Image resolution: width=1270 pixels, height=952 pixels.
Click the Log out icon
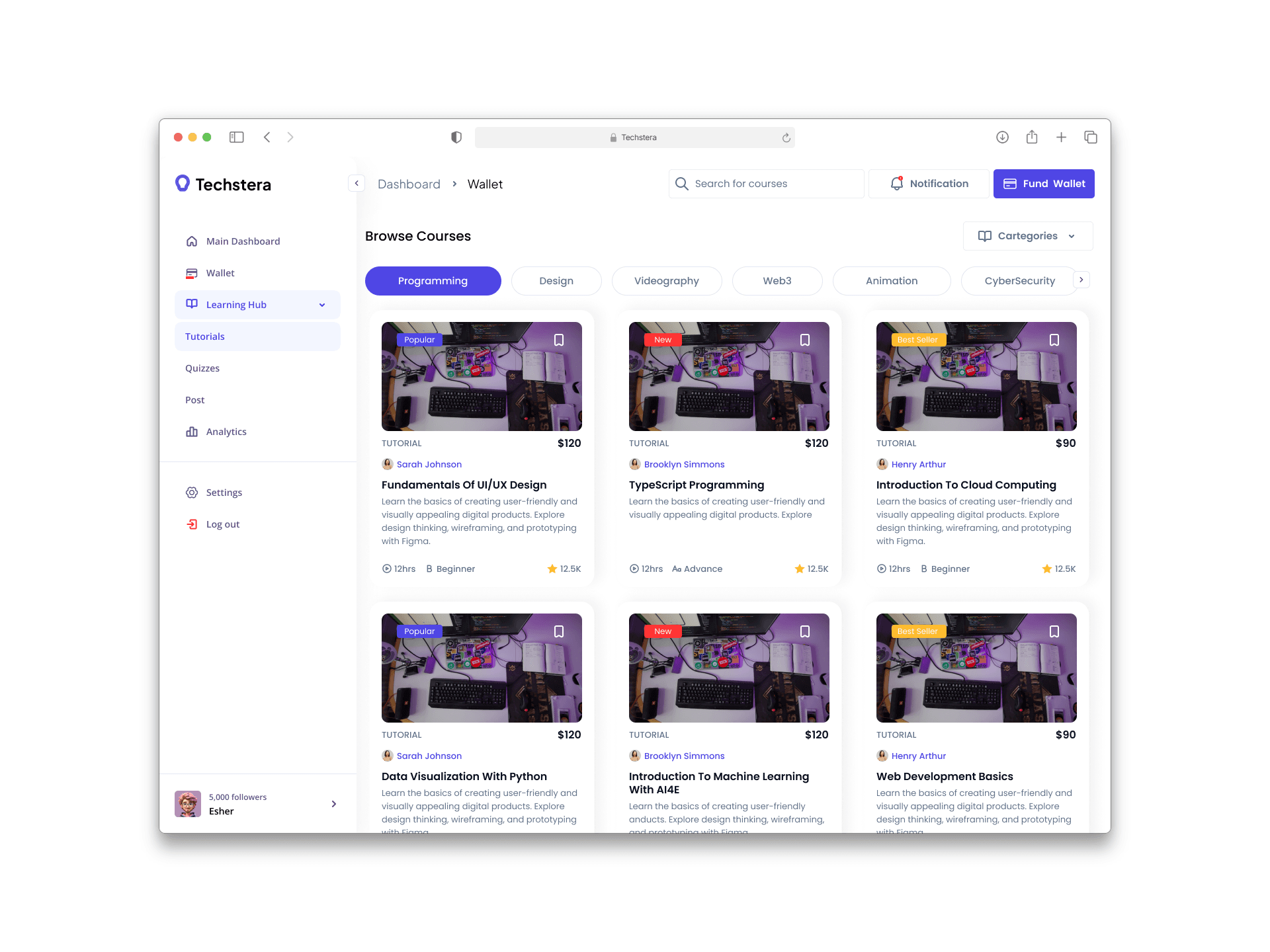coord(192,524)
